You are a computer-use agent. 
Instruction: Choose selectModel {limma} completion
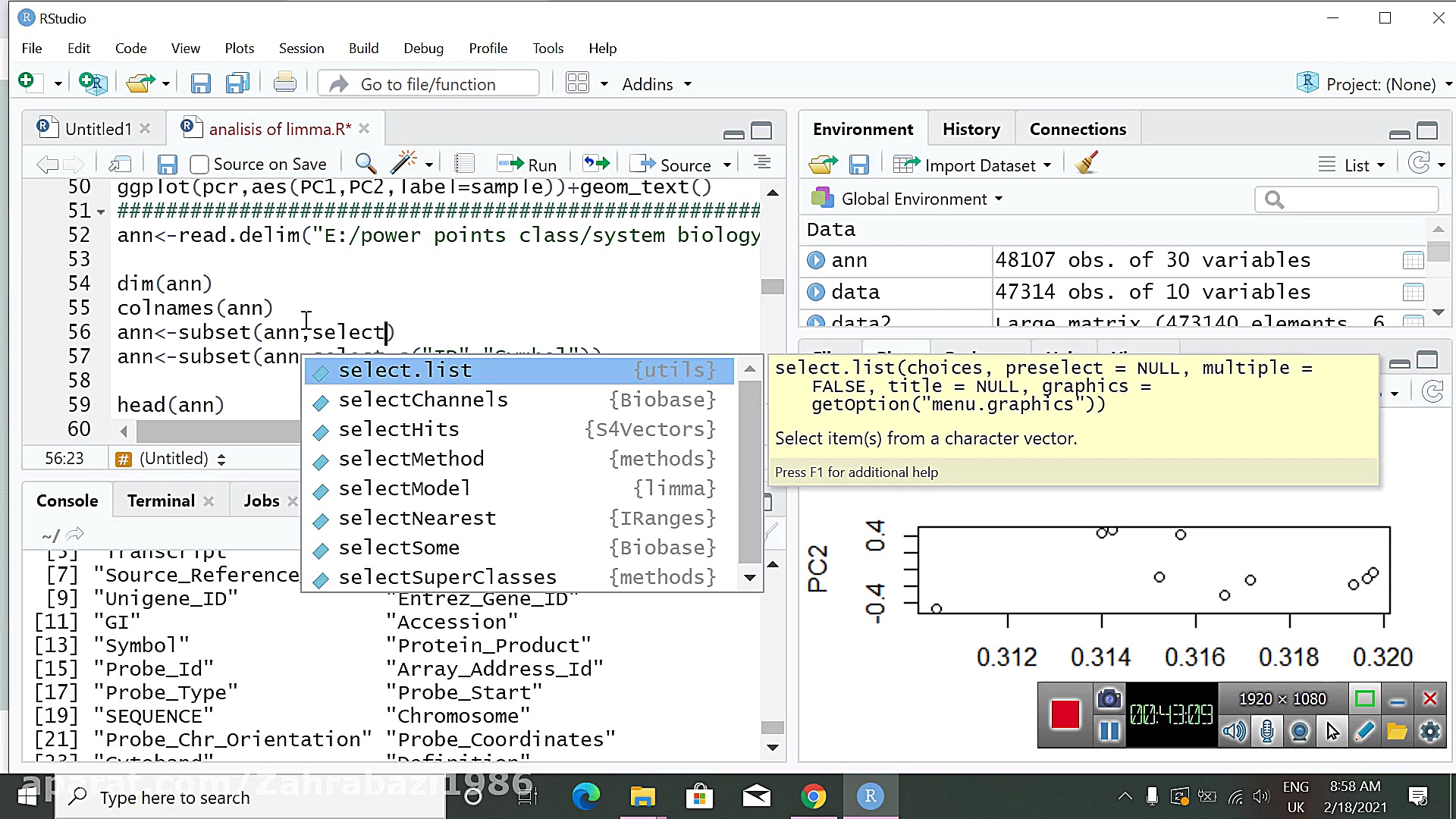[519, 488]
